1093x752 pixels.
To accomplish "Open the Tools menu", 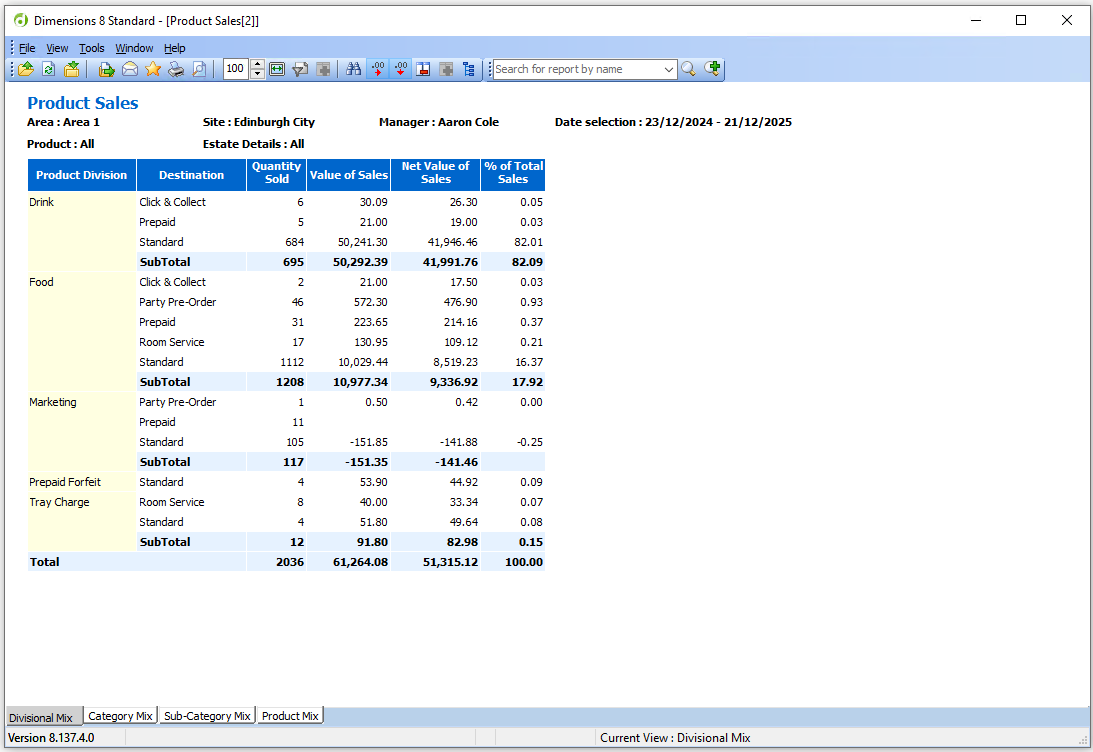I will coord(92,48).
